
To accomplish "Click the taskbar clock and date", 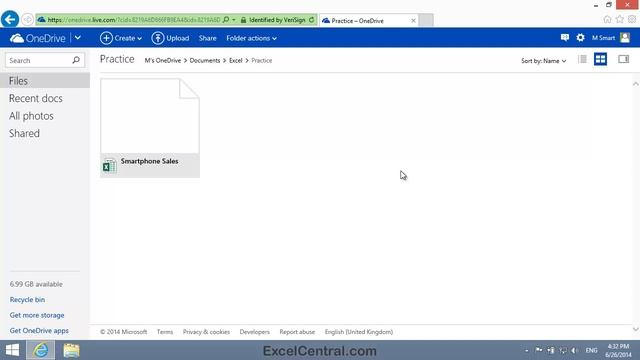I will pyautogui.click(x=618, y=351).
